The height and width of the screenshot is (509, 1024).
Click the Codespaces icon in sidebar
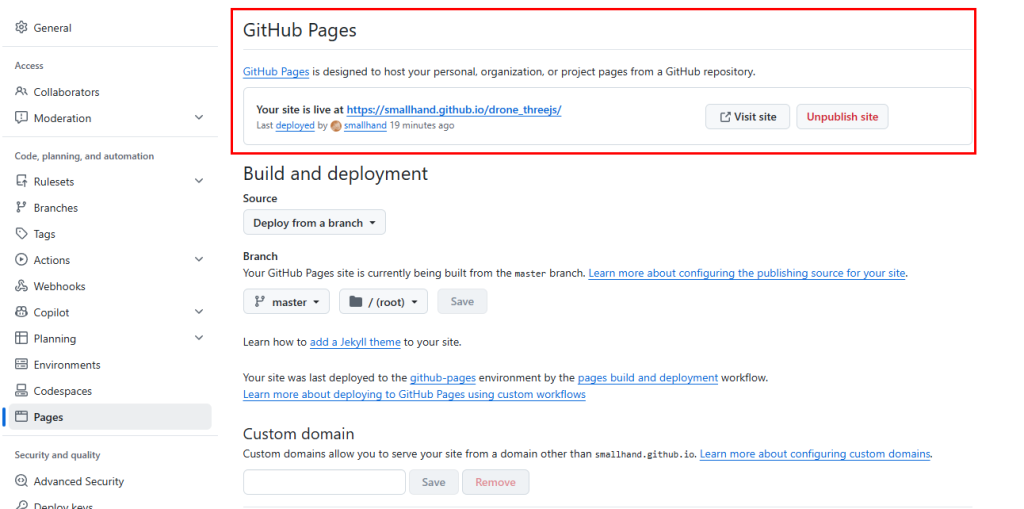(x=22, y=391)
